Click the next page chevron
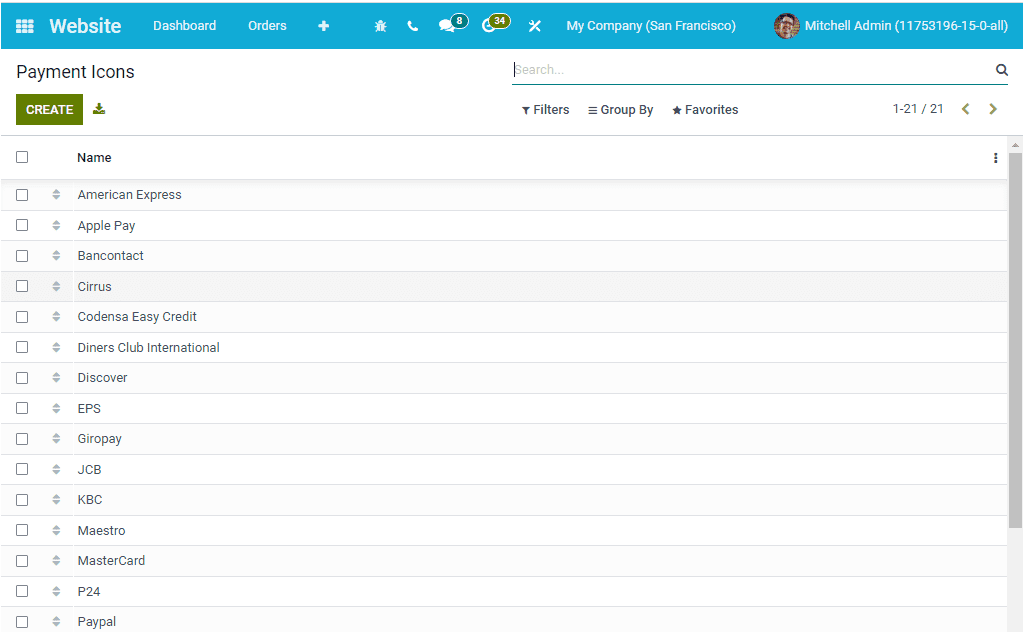This screenshot has width=1024, height=633. coord(993,108)
